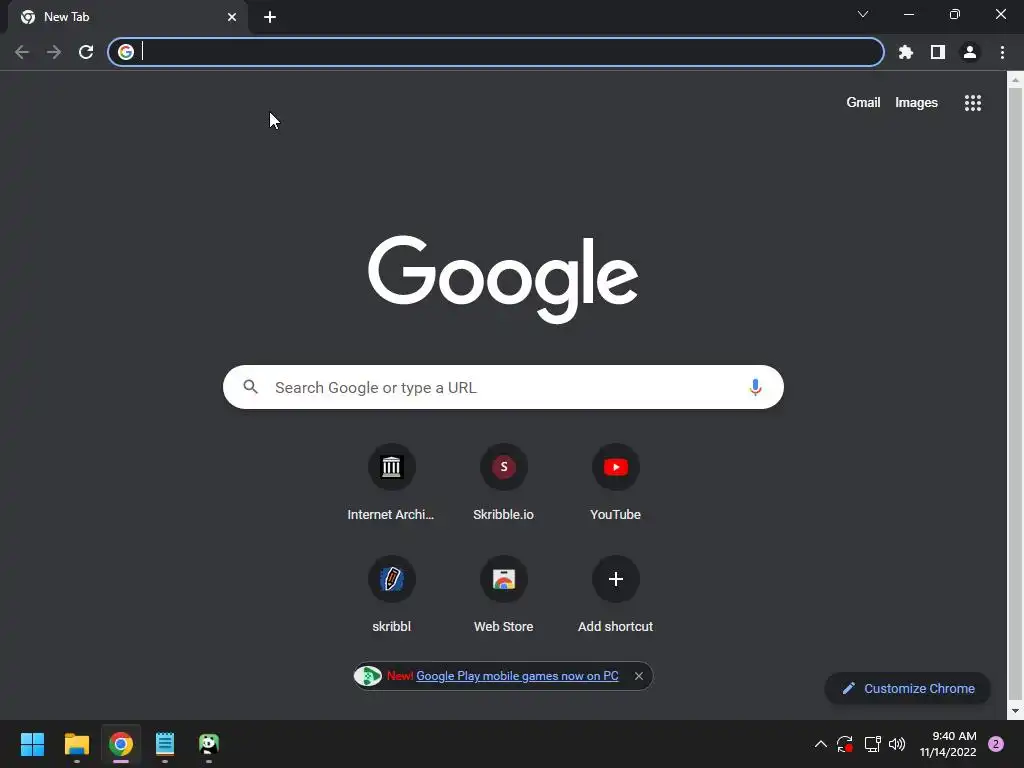
Task: Dismiss the Google Play games promo
Action: click(x=639, y=676)
